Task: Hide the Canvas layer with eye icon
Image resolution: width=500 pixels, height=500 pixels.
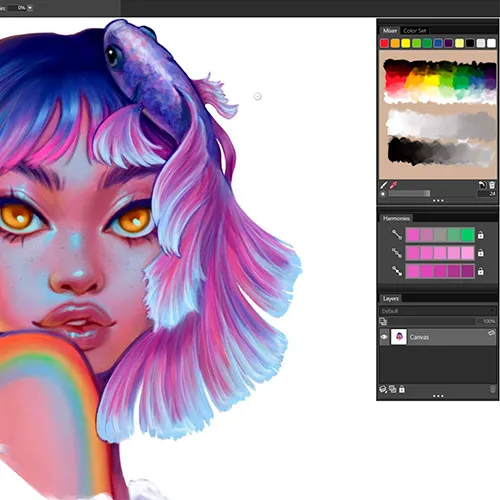Action: coord(384,337)
